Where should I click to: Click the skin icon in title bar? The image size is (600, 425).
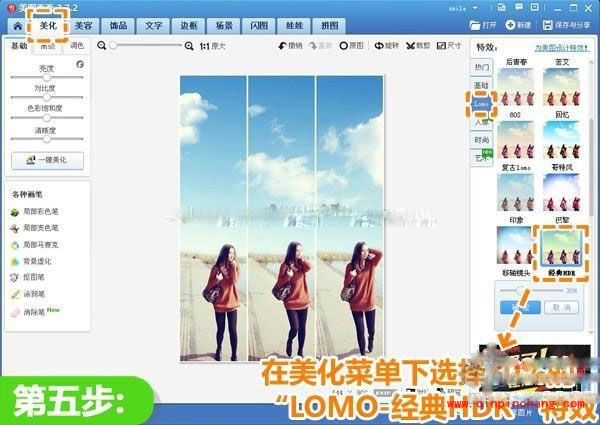(502, 8)
